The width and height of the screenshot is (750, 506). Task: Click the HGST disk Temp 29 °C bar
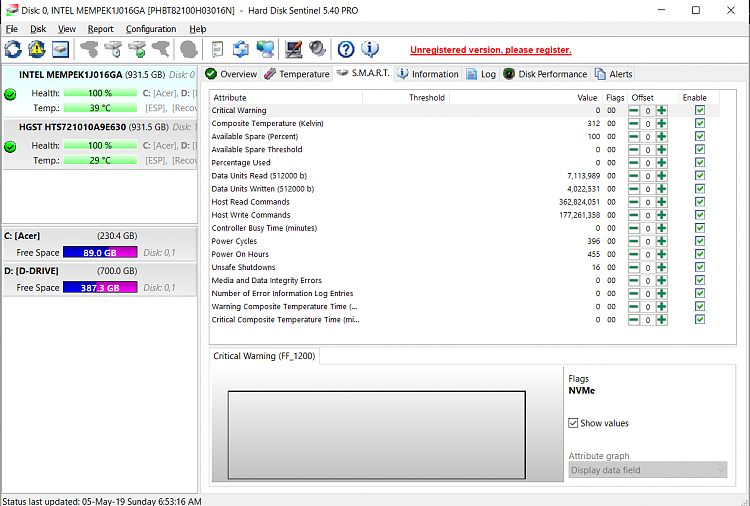pos(100,160)
